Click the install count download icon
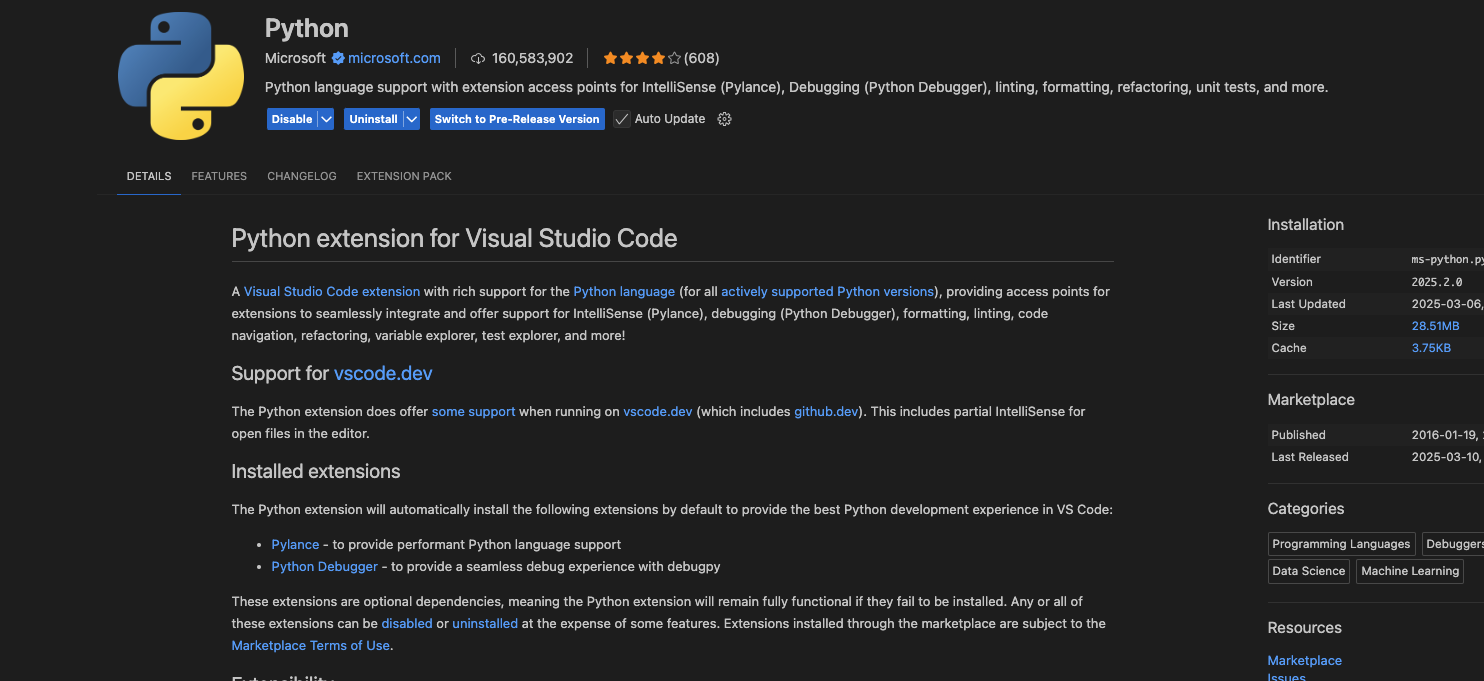1484x681 pixels. (478, 58)
